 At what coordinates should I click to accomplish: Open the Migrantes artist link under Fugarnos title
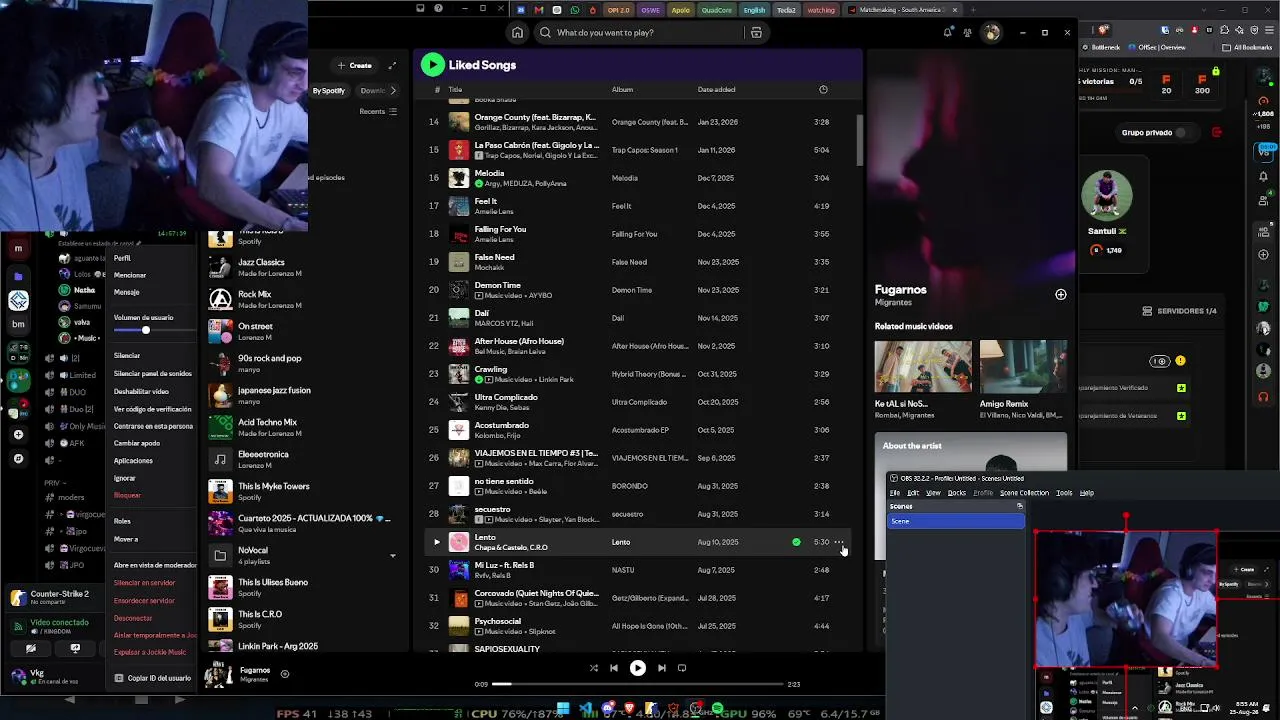(x=893, y=302)
